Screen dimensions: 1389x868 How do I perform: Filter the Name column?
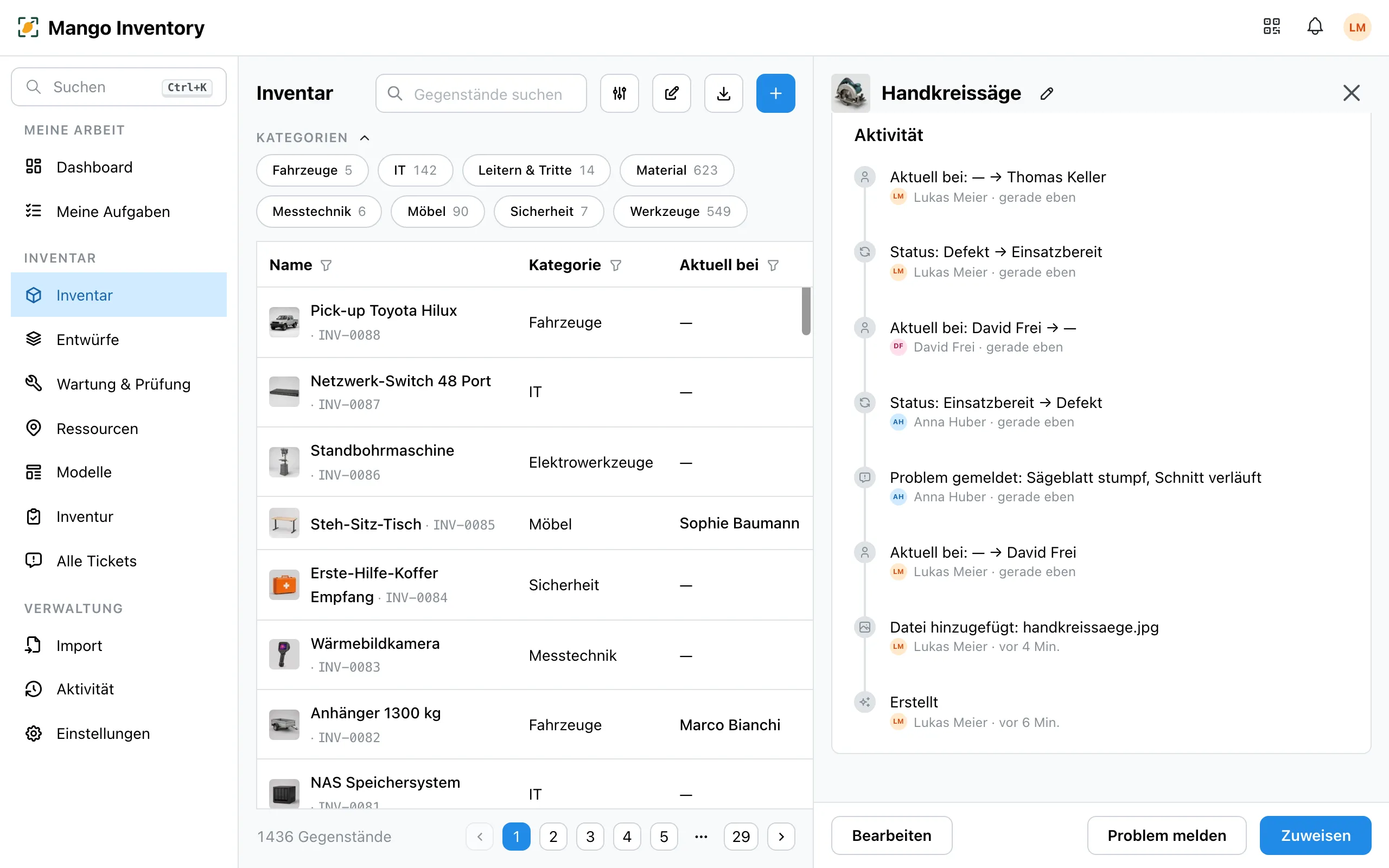tap(326, 265)
